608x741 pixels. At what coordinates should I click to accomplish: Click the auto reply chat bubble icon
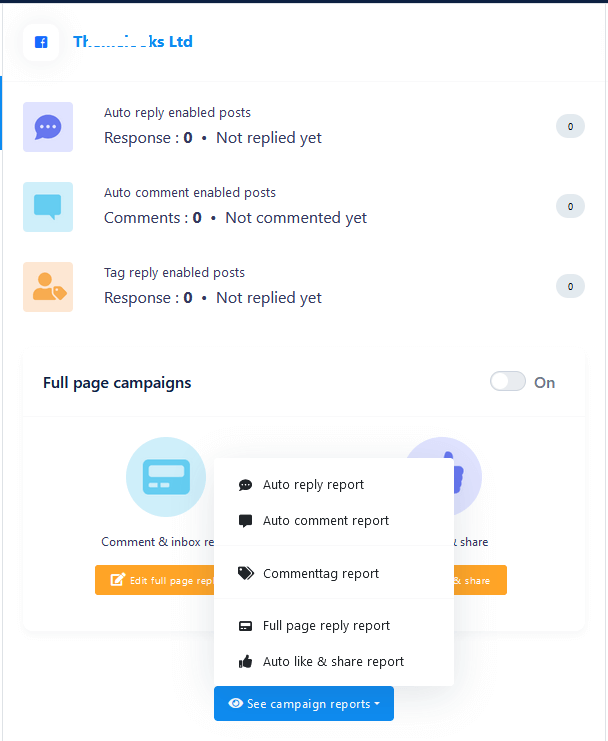(x=48, y=127)
